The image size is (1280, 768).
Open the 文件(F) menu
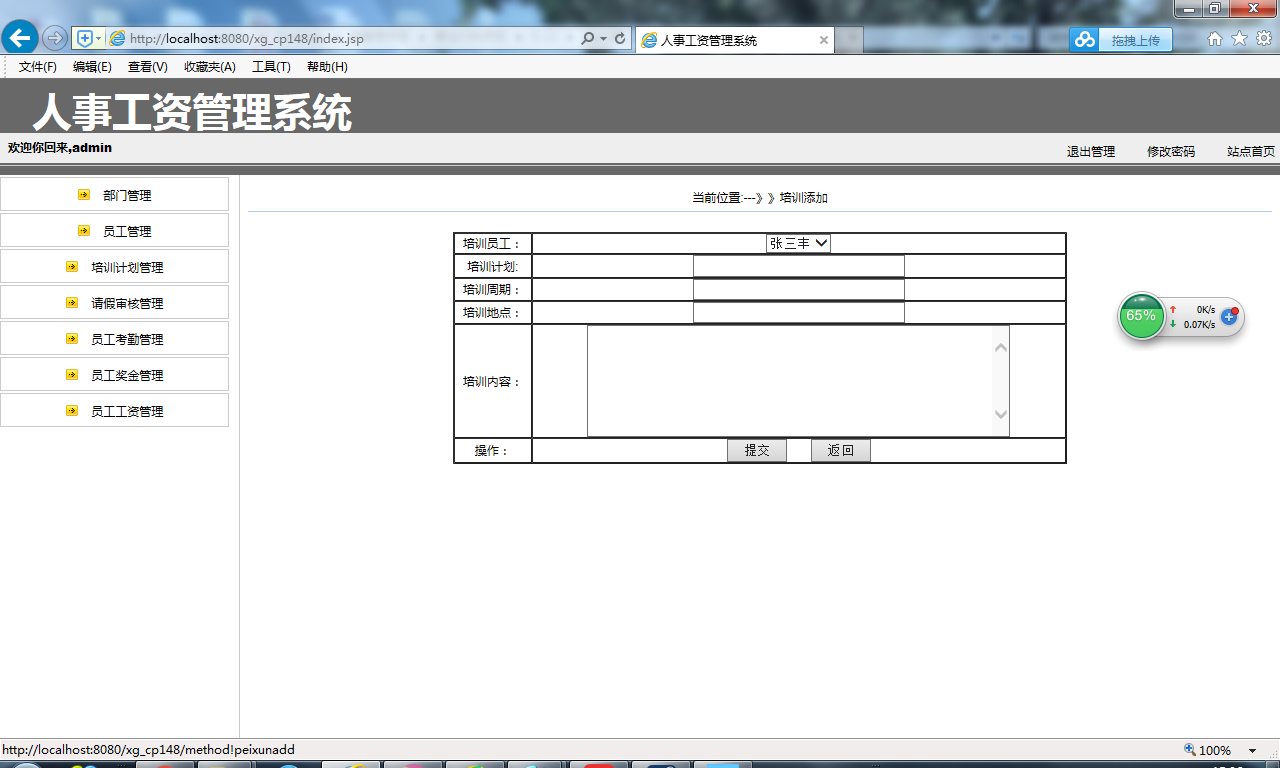[x=38, y=67]
